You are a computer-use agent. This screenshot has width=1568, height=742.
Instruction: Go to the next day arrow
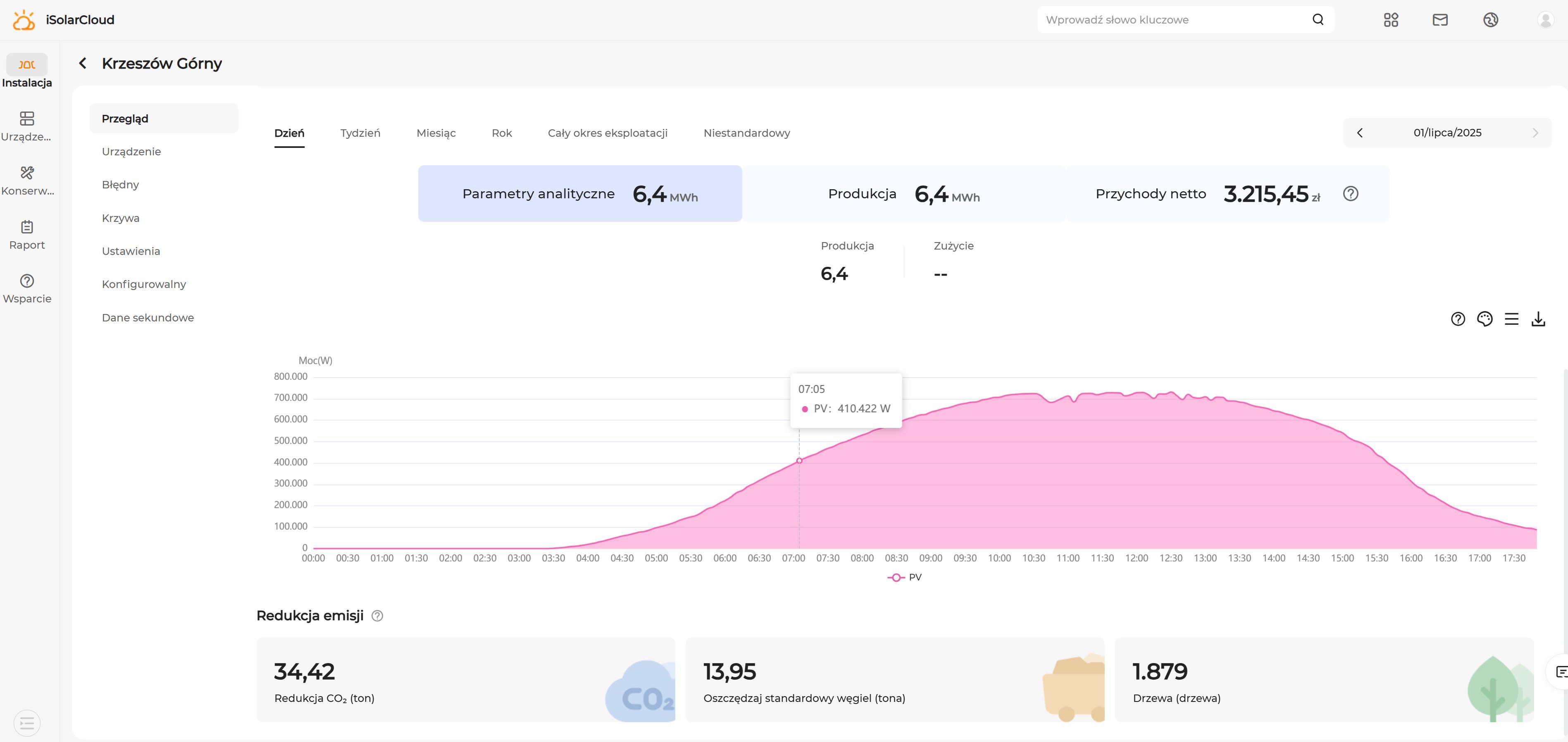[x=1535, y=133]
